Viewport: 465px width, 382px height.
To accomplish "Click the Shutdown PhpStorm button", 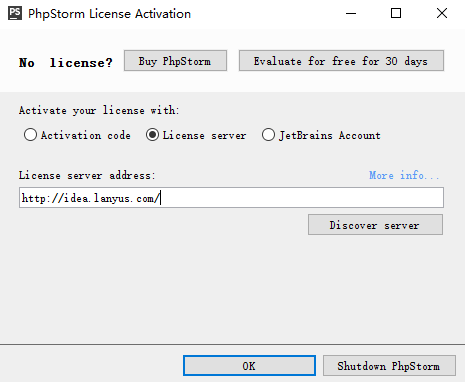I will (389, 366).
